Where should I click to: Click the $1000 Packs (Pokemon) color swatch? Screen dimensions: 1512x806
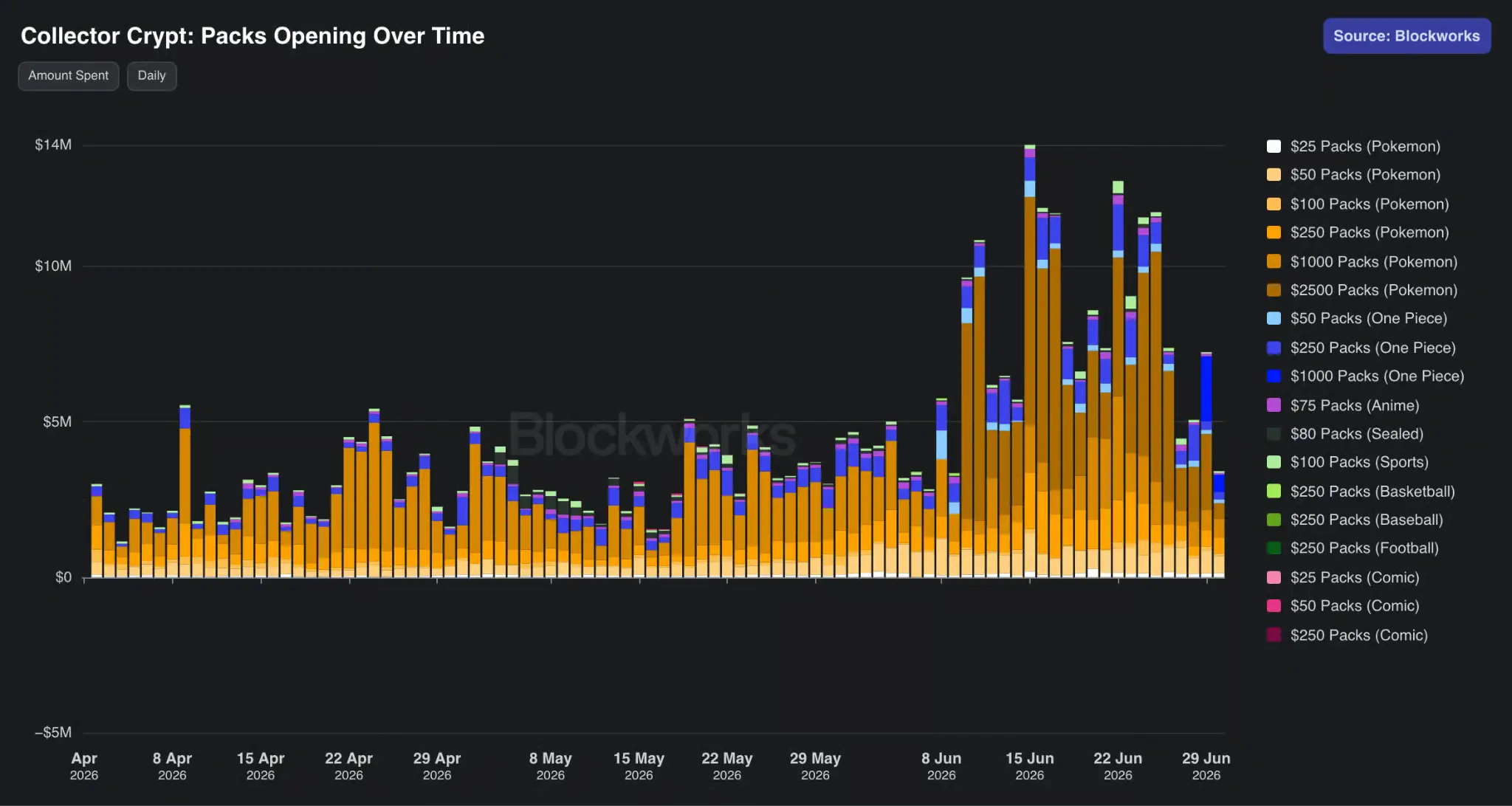pyautogui.click(x=1274, y=261)
